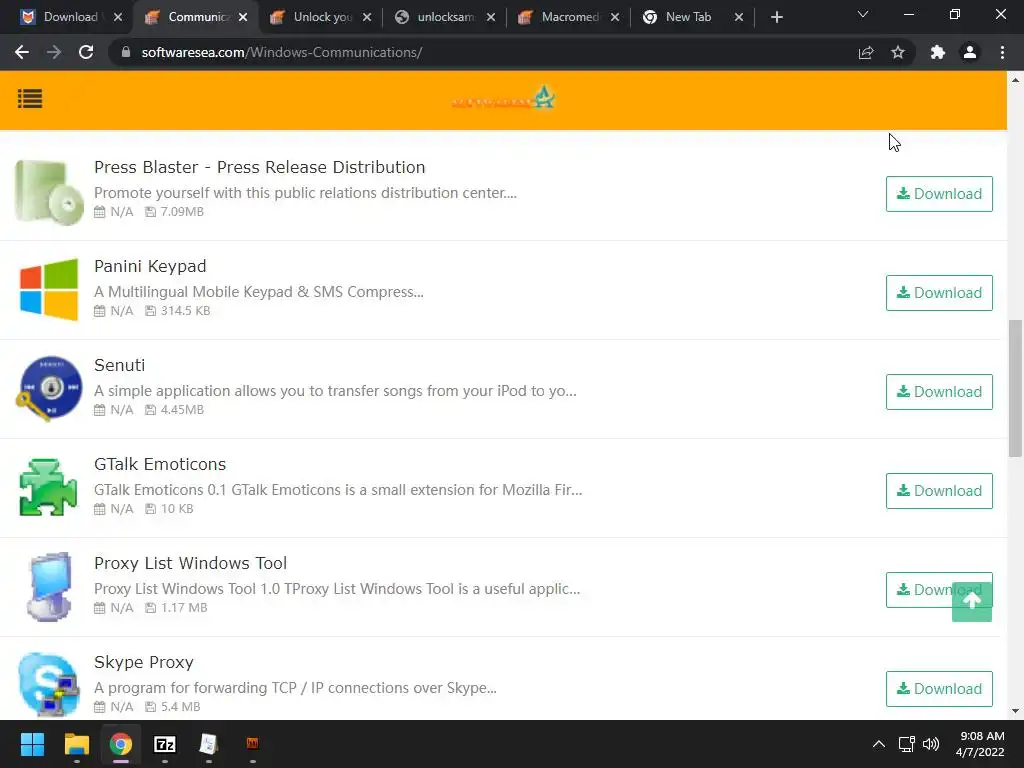Image resolution: width=1024 pixels, height=768 pixels.
Task: Click the Panini Keypad Windows logo icon
Action: (49, 289)
